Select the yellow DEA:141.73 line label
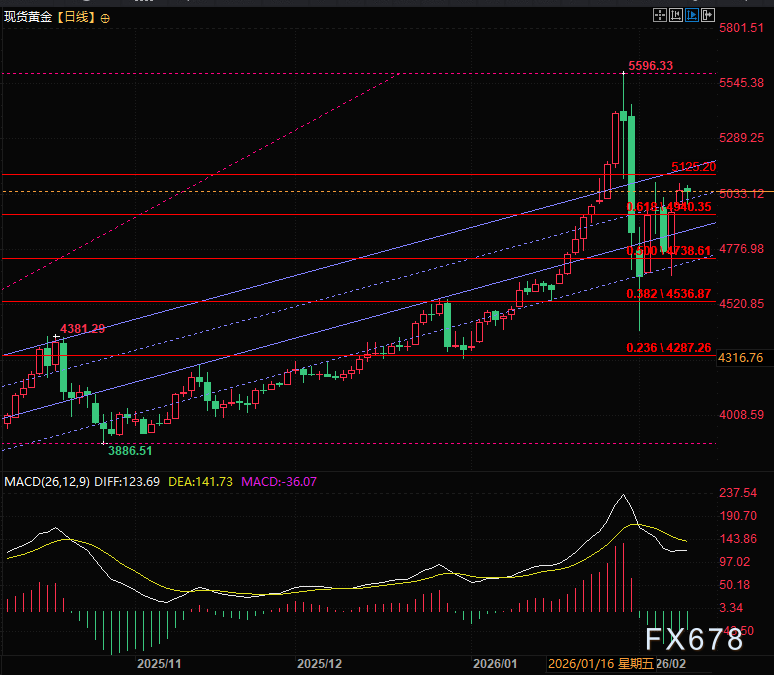 (200, 481)
